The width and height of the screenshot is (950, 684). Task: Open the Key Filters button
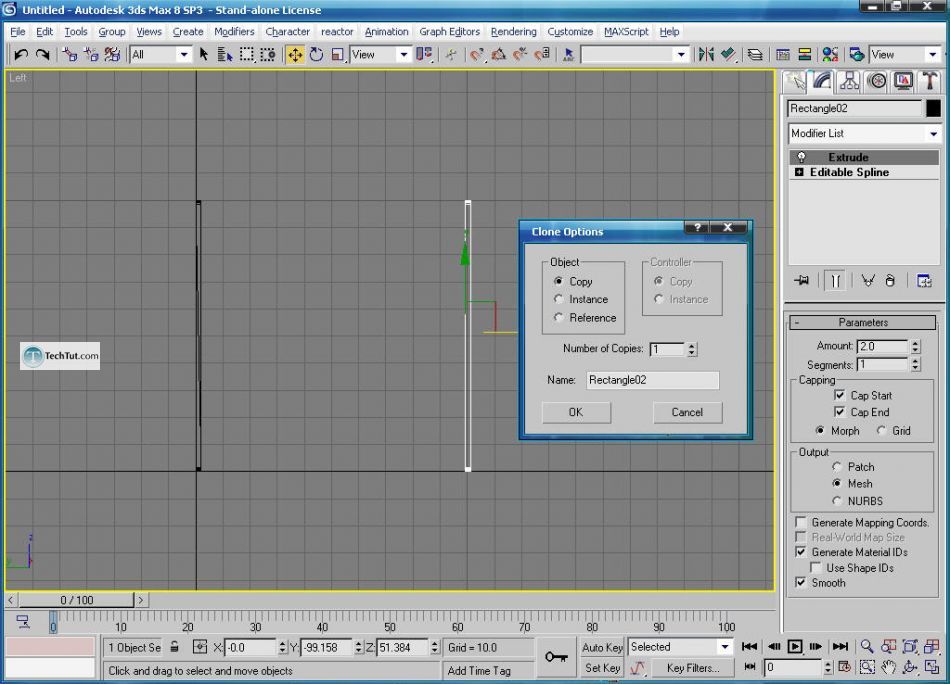pos(693,668)
